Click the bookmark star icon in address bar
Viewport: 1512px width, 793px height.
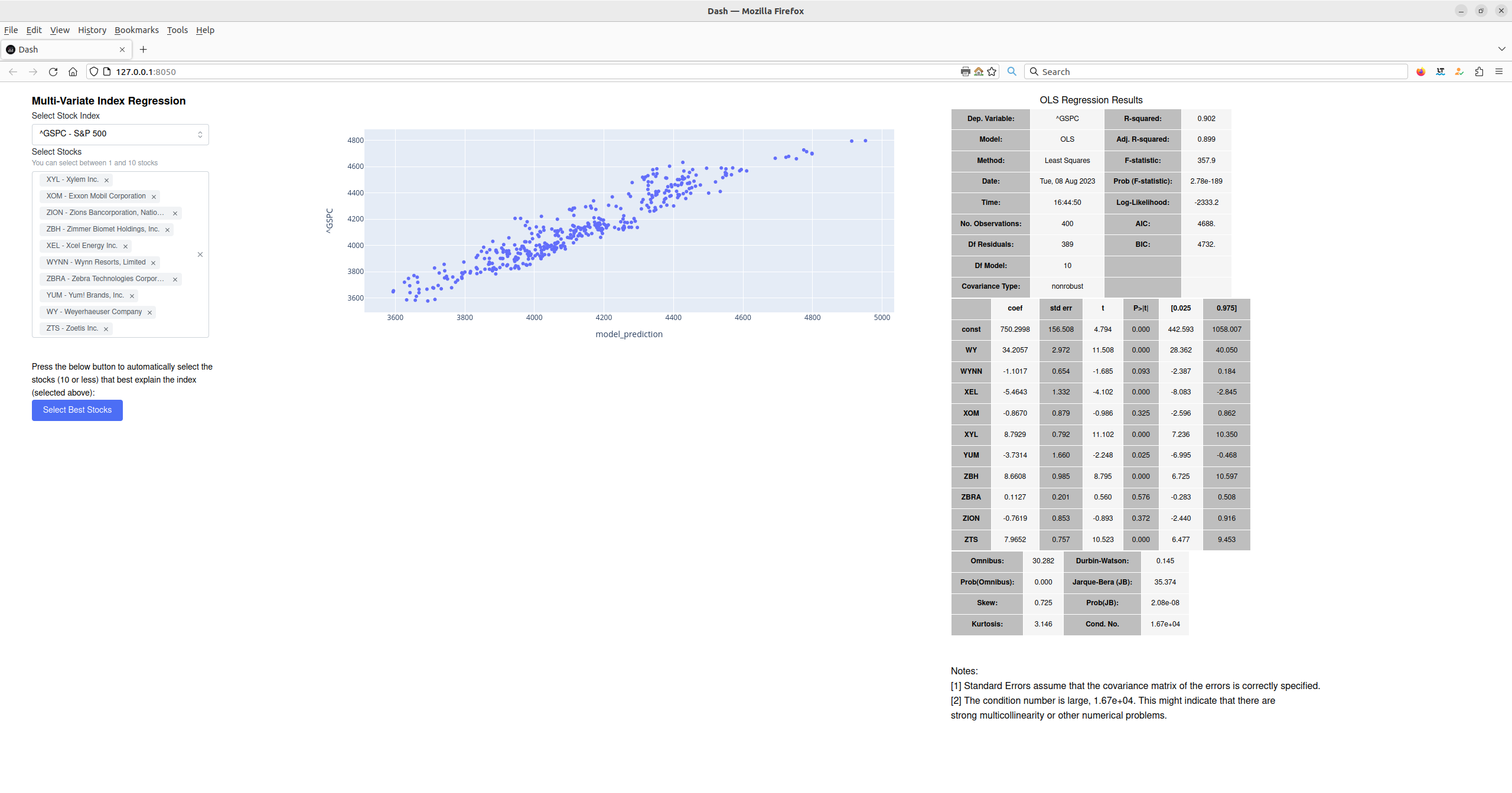992,71
